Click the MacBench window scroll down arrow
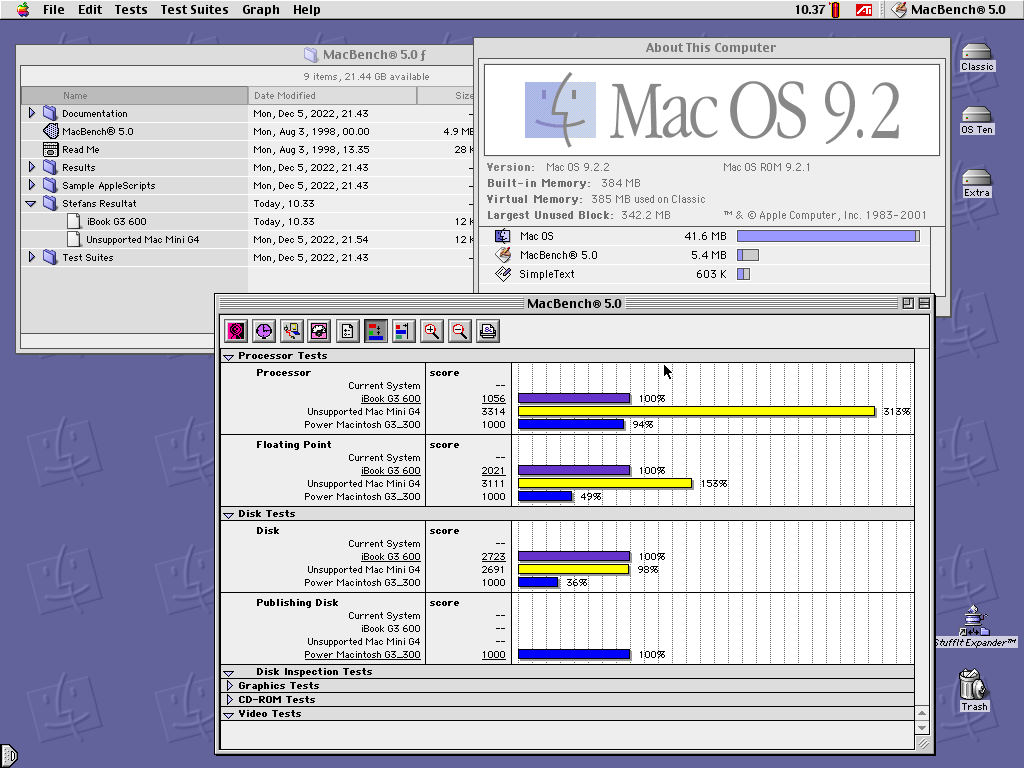Viewport: 1024px width, 768px height. tap(922, 728)
